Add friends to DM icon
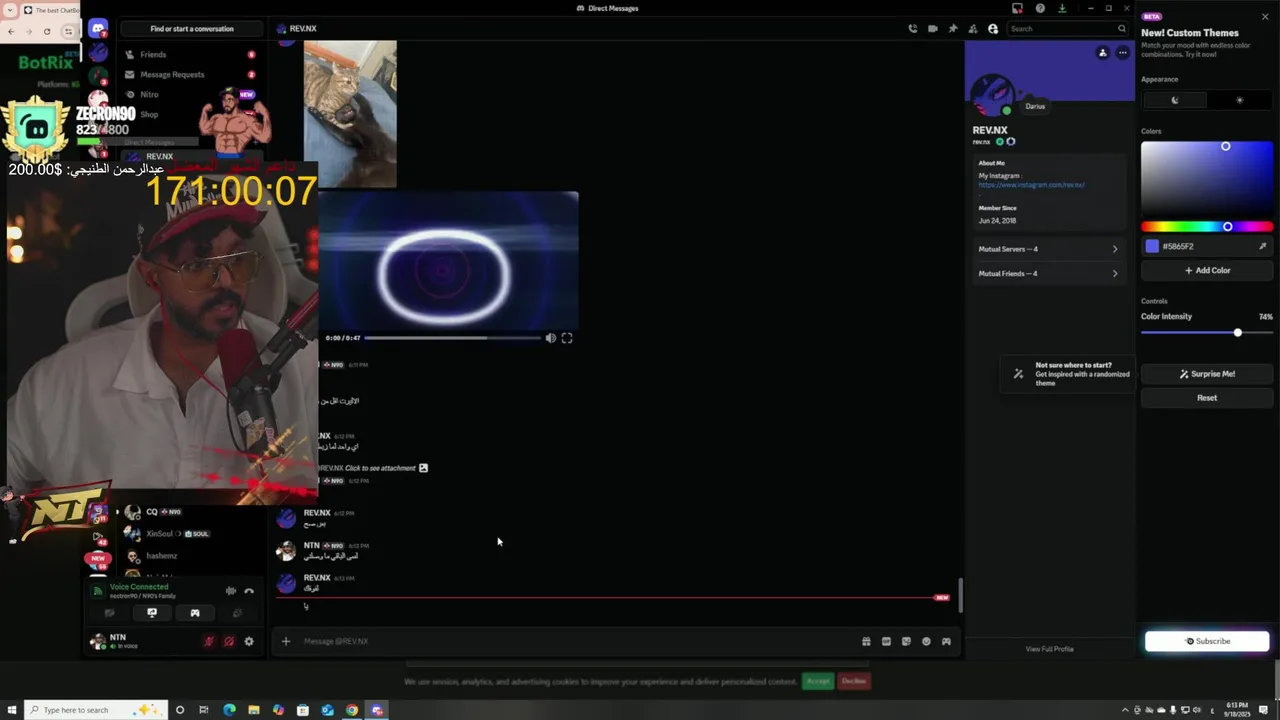Viewport: 1280px width, 720px height. point(972,29)
